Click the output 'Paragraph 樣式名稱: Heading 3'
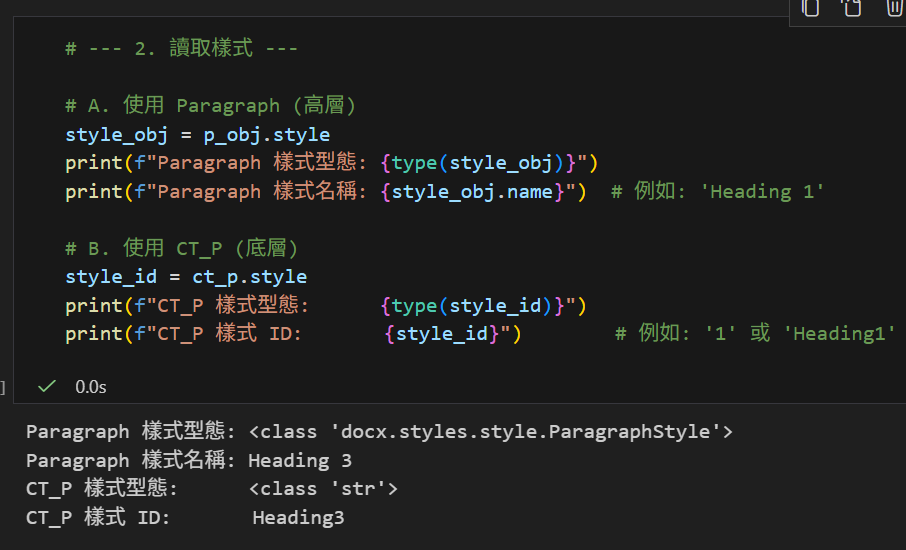Image resolution: width=906 pixels, height=550 pixels. click(x=189, y=460)
